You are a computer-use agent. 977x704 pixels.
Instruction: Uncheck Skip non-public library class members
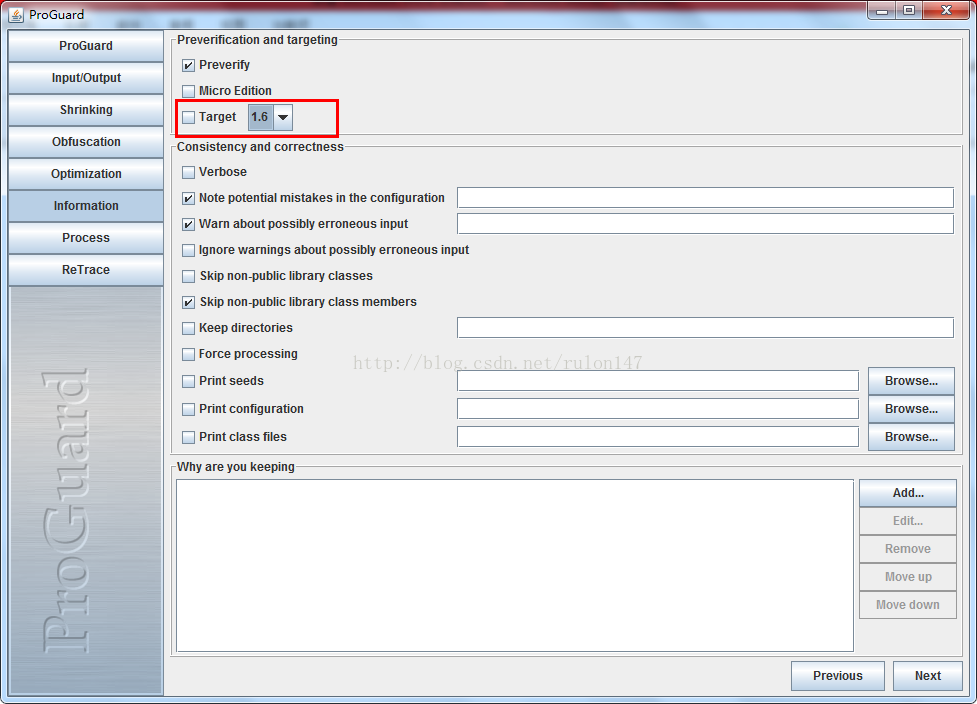click(188, 302)
